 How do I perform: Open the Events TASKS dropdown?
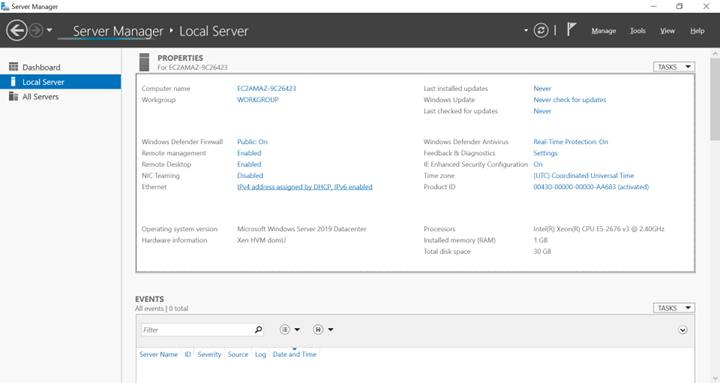point(674,308)
